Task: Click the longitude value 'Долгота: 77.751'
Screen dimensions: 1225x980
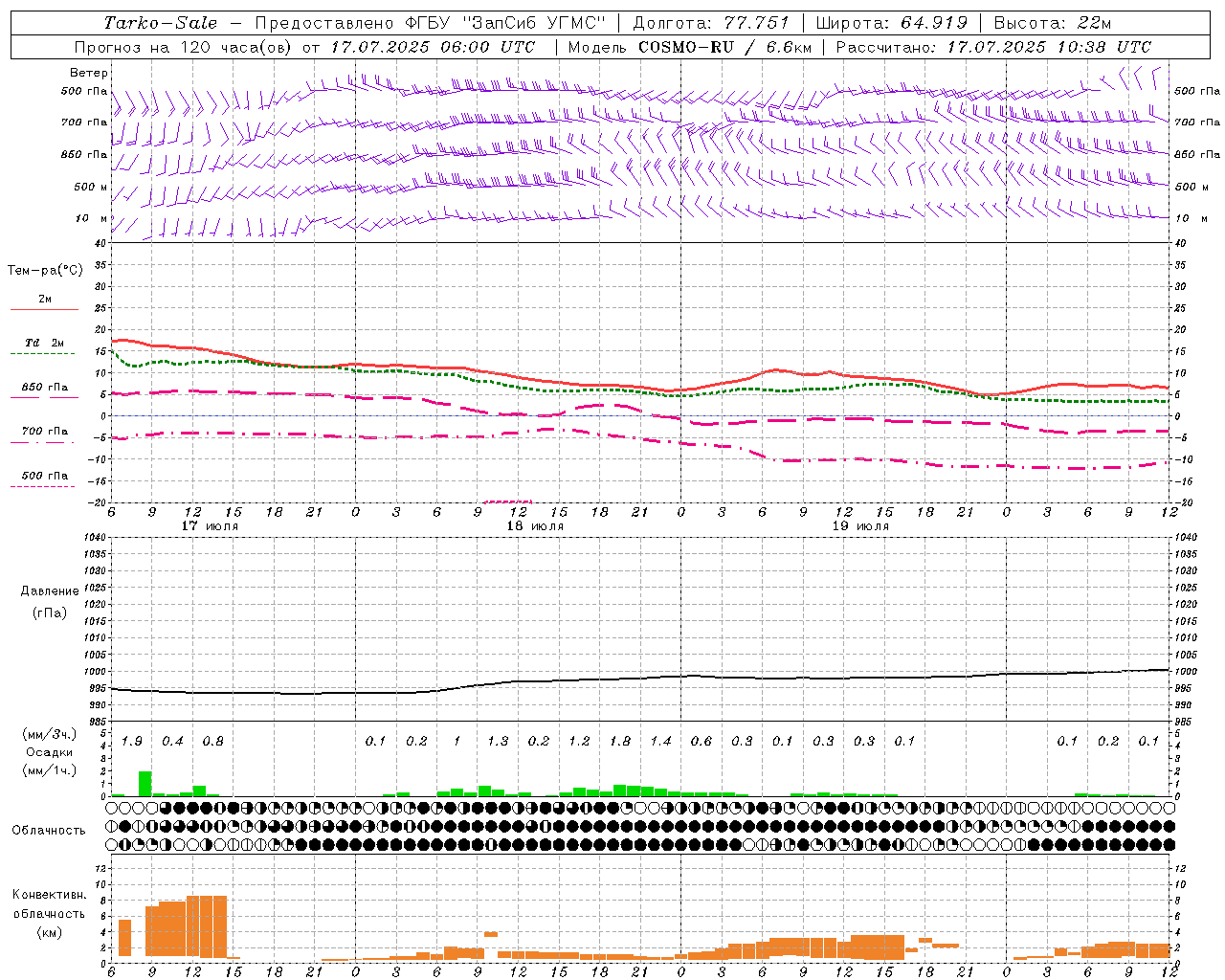Action: point(711,23)
